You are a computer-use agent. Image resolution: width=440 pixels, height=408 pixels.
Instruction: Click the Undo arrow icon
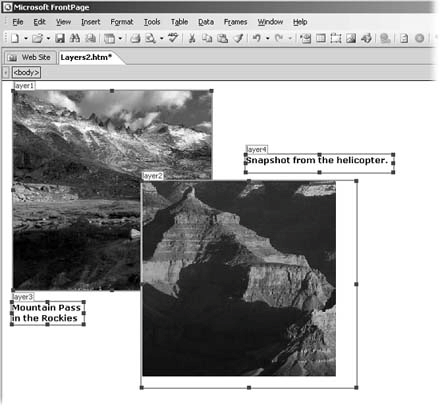tap(256, 38)
